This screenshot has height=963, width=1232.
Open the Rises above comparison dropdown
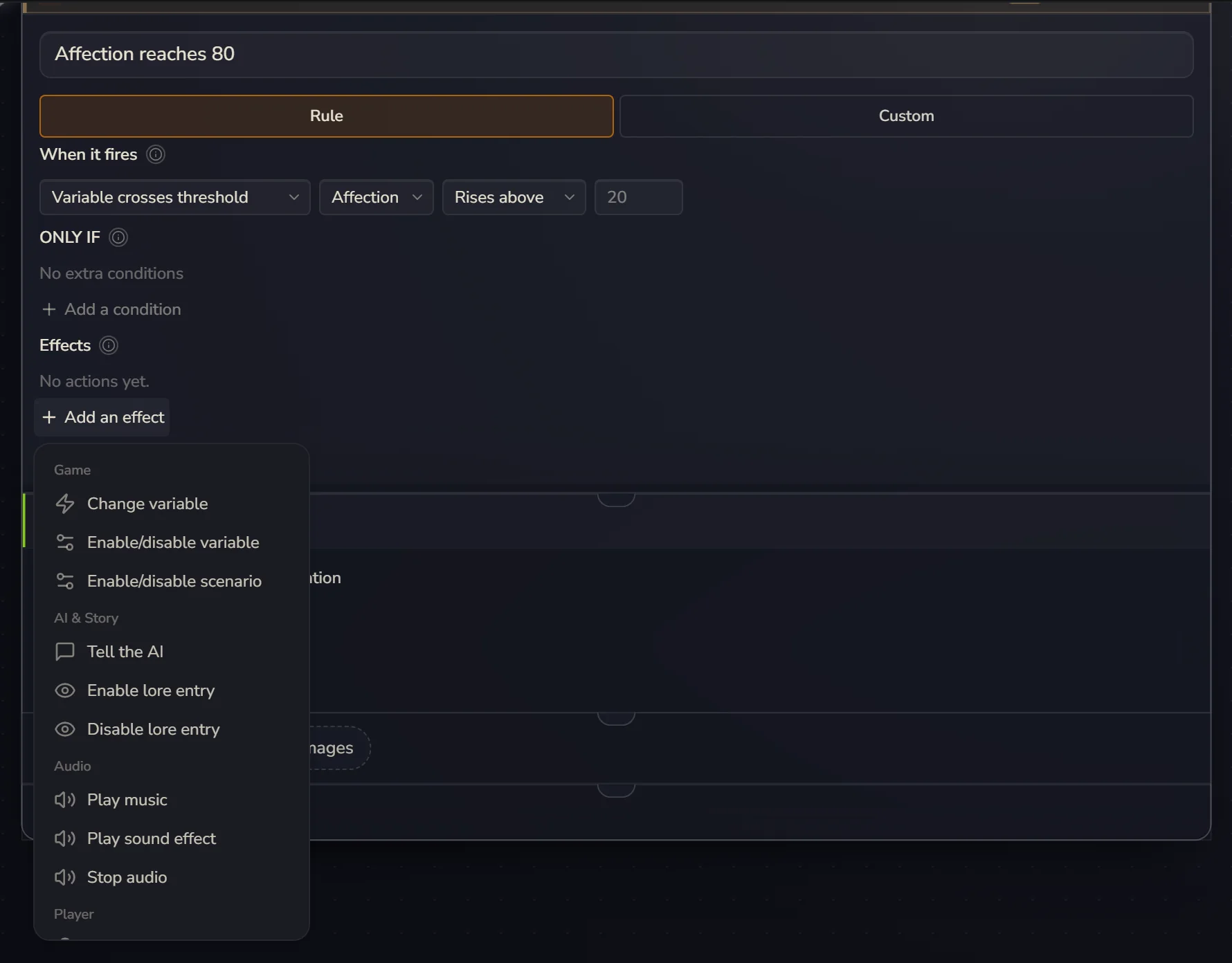click(x=514, y=197)
